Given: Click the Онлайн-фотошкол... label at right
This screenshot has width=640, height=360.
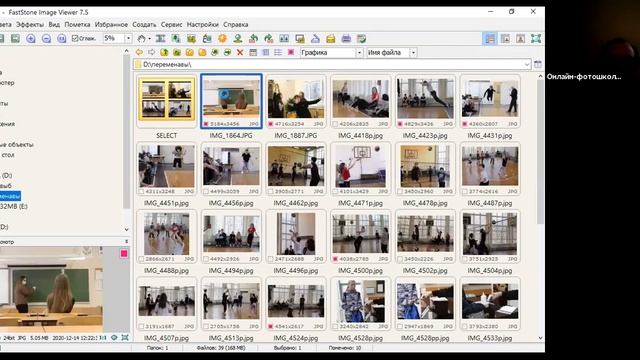Looking at the screenshot, I should [584, 76].
